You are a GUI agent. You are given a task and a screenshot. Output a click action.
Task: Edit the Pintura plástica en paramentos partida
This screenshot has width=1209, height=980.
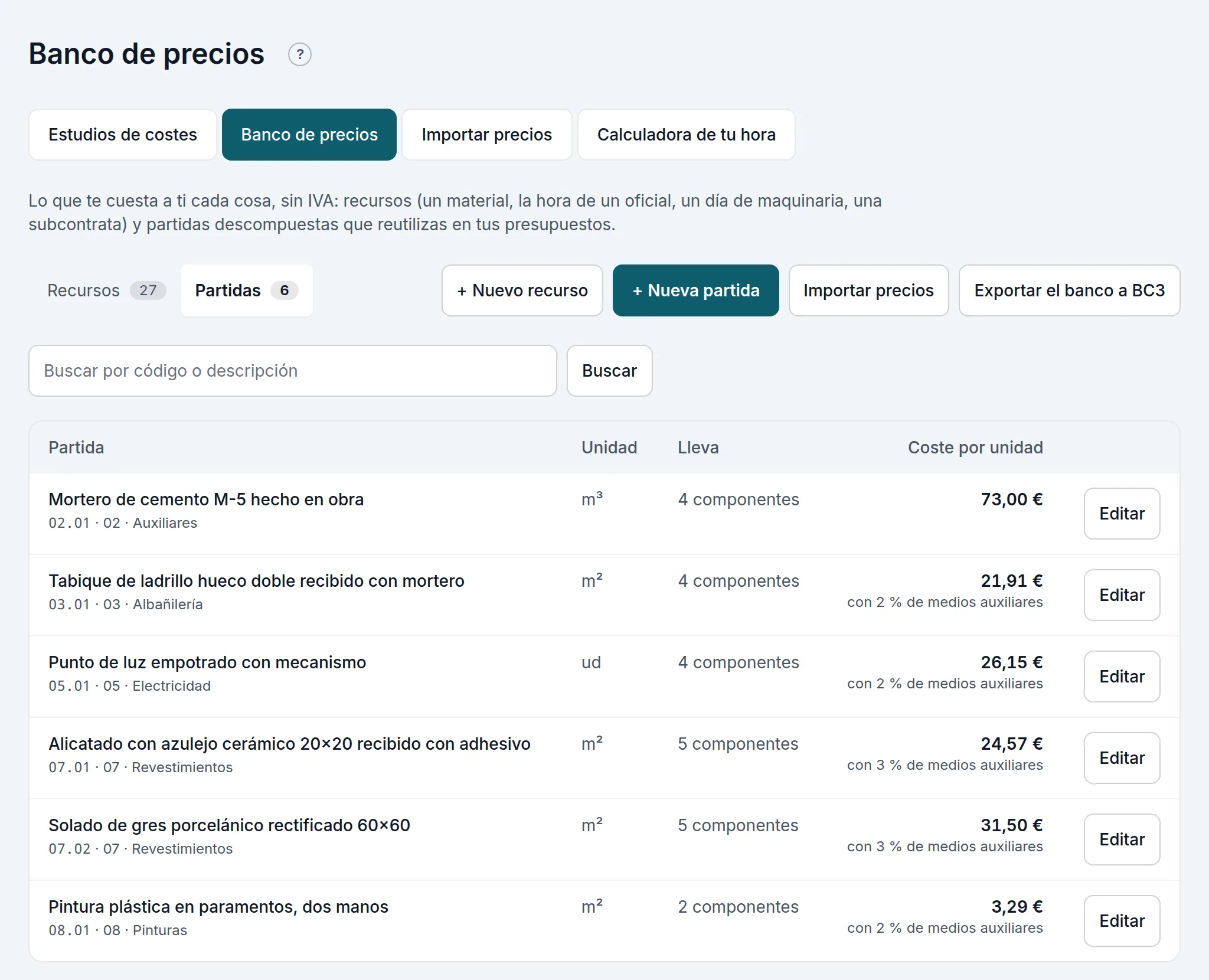click(1122, 921)
